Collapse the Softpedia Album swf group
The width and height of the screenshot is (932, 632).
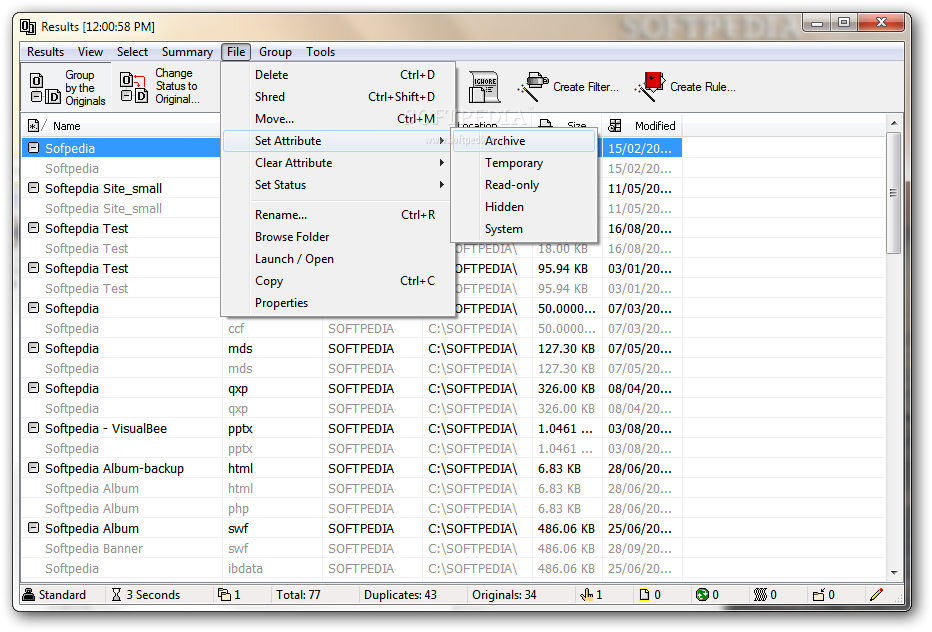tap(34, 527)
